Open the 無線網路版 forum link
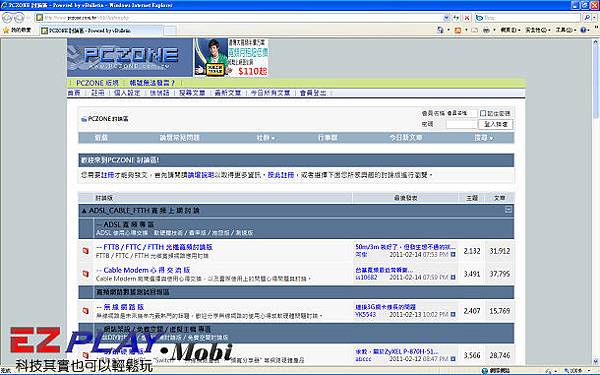 pos(120,307)
